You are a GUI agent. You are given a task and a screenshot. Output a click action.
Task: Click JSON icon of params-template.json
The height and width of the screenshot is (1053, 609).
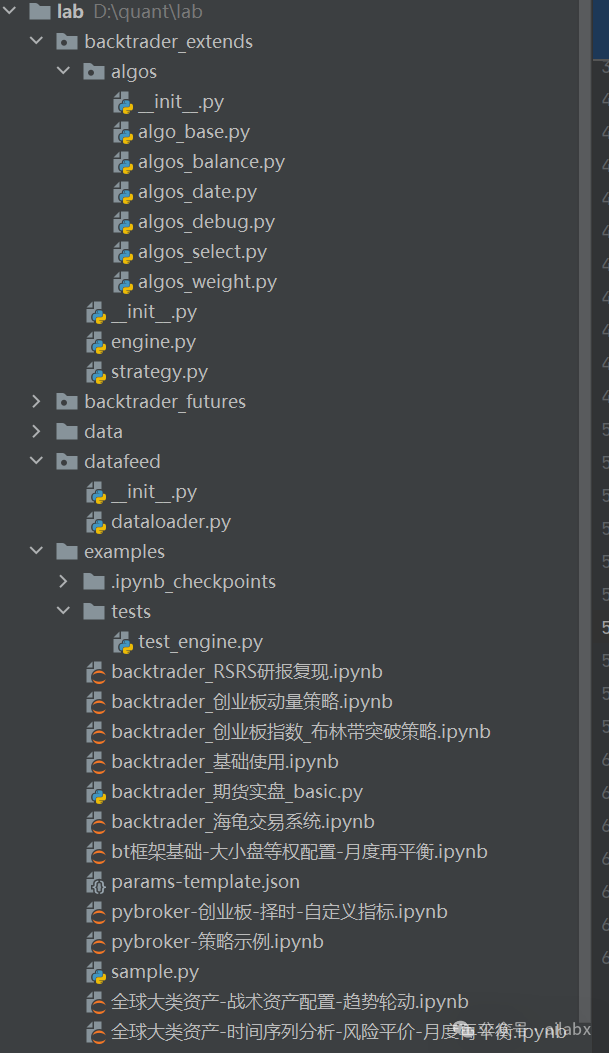[96, 882]
